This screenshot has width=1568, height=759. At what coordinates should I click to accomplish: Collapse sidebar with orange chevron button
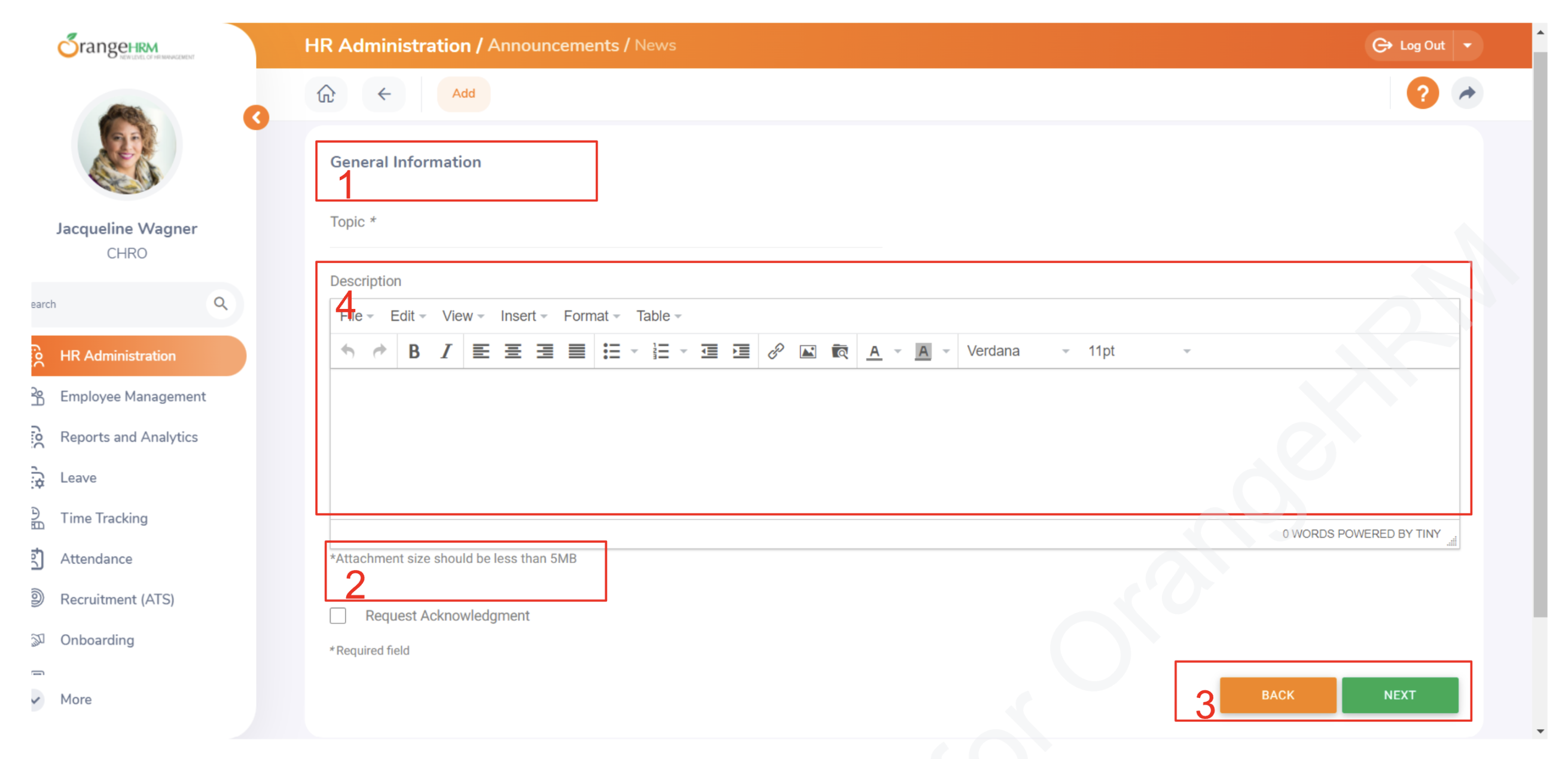tap(257, 117)
